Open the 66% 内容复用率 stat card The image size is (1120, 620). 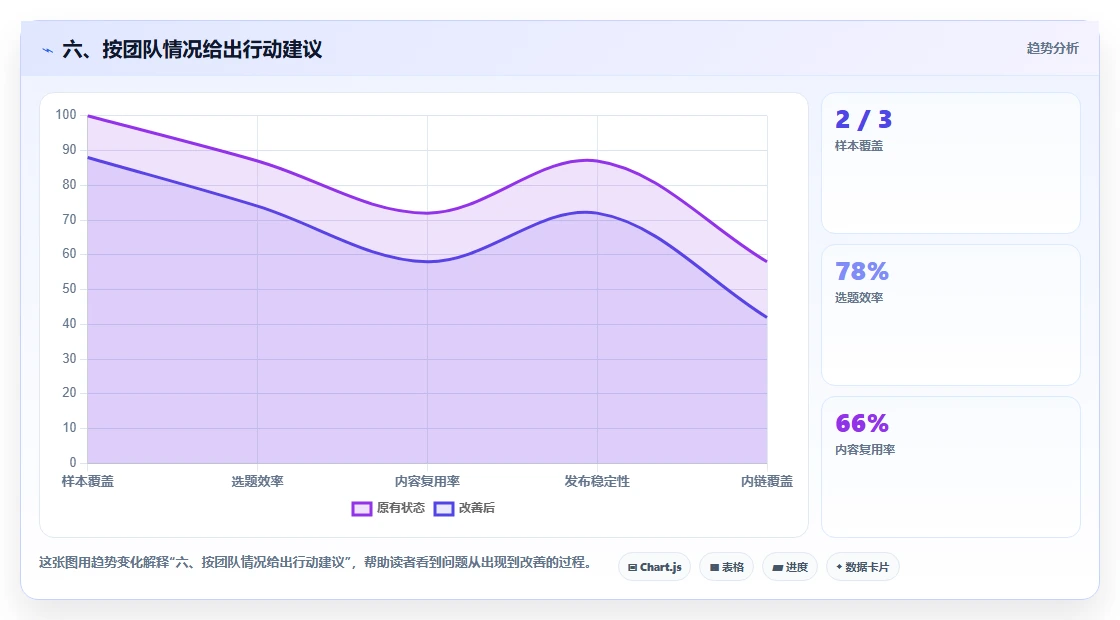click(x=951, y=467)
